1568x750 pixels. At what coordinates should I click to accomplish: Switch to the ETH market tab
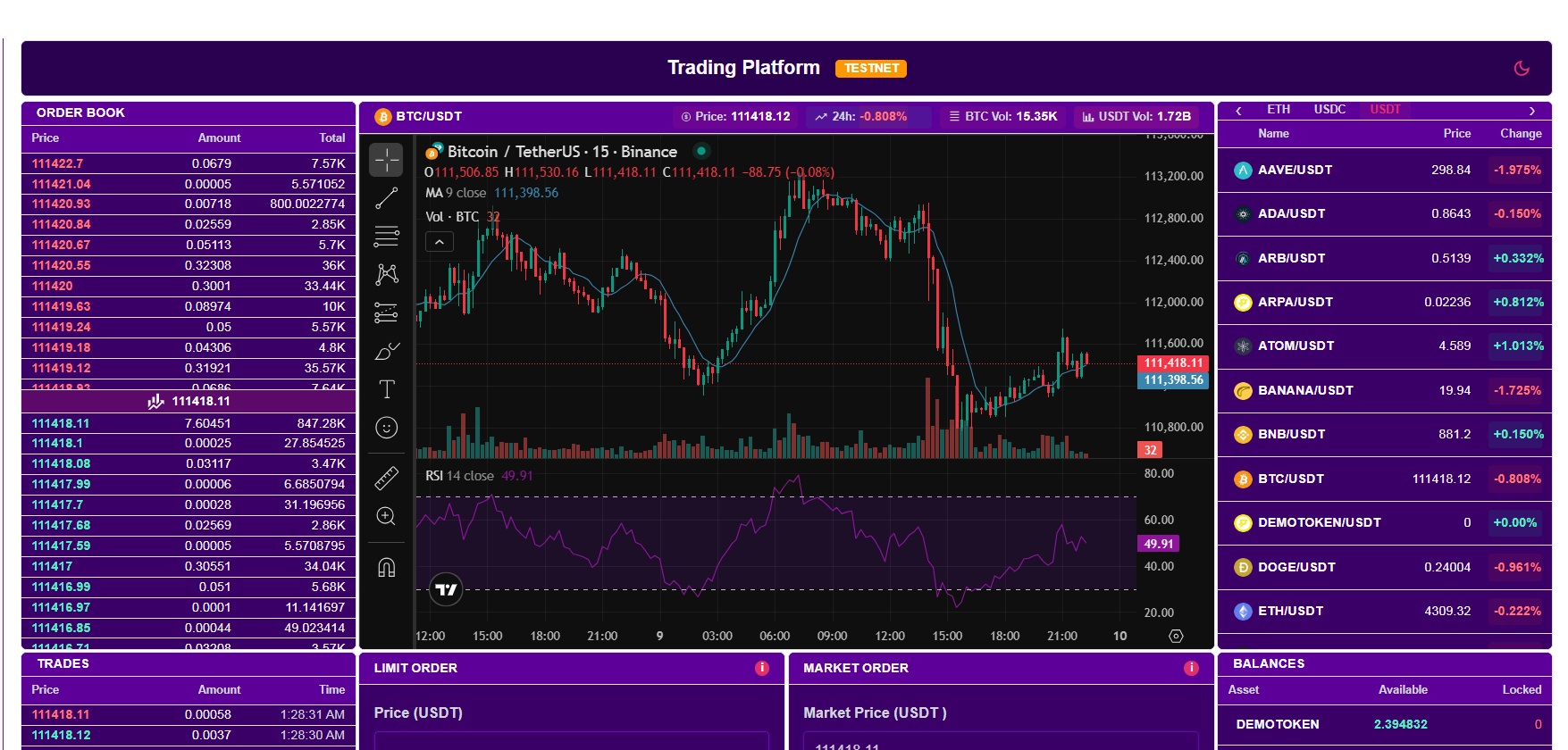[1278, 110]
